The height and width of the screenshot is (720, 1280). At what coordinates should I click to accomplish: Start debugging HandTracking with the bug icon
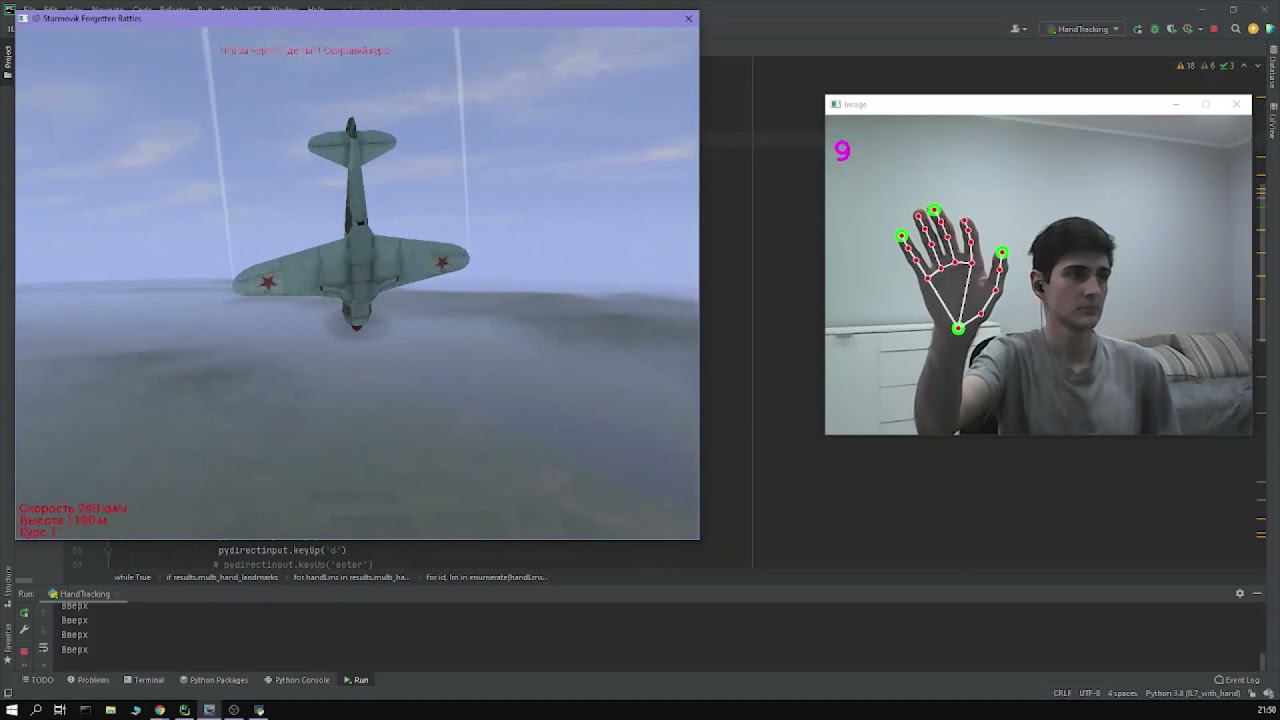(x=1154, y=29)
